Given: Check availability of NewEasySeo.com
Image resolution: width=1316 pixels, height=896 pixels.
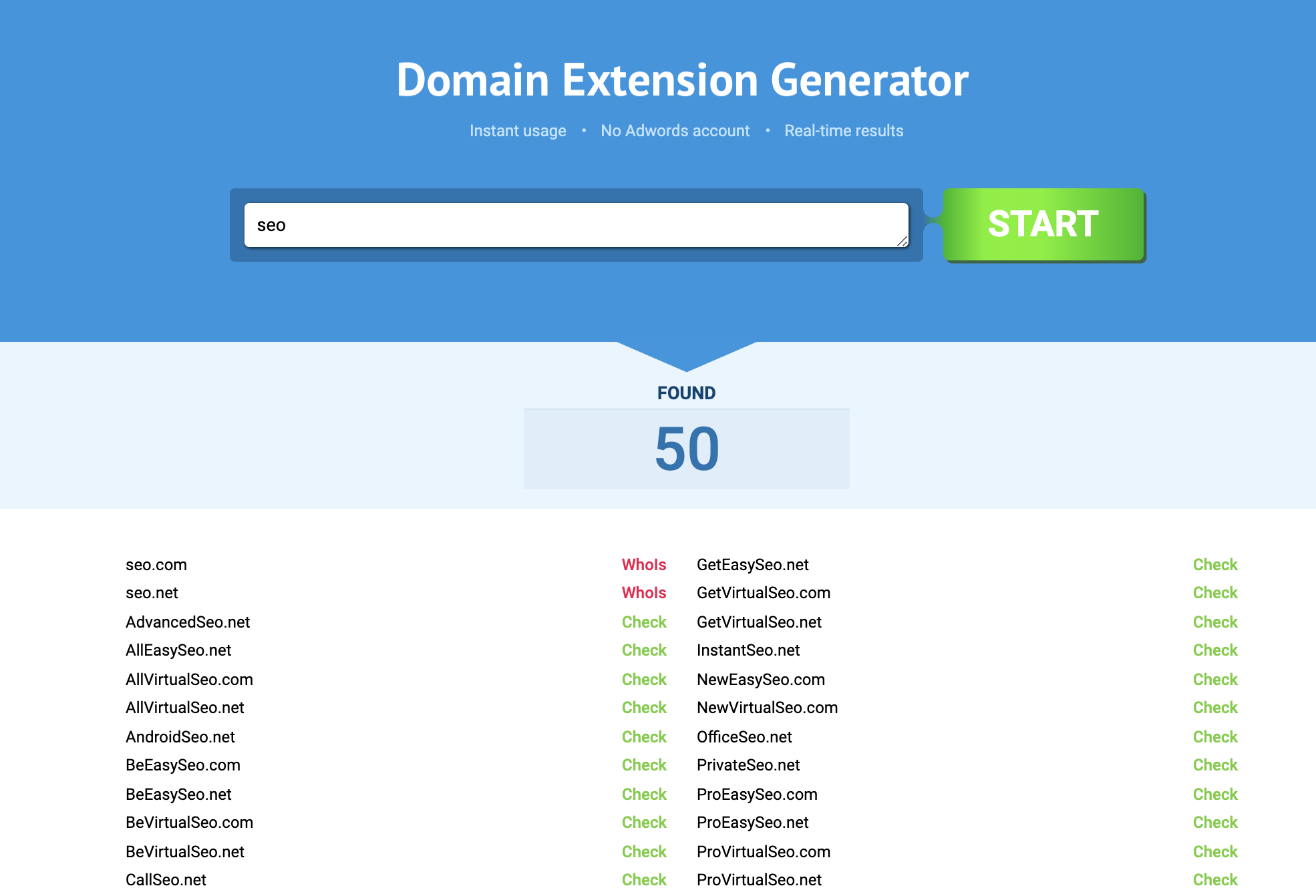Looking at the screenshot, I should click(1215, 680).
